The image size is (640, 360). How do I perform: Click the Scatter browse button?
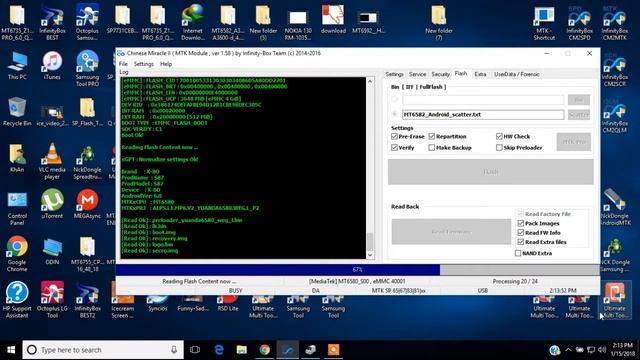click(578, 115)
